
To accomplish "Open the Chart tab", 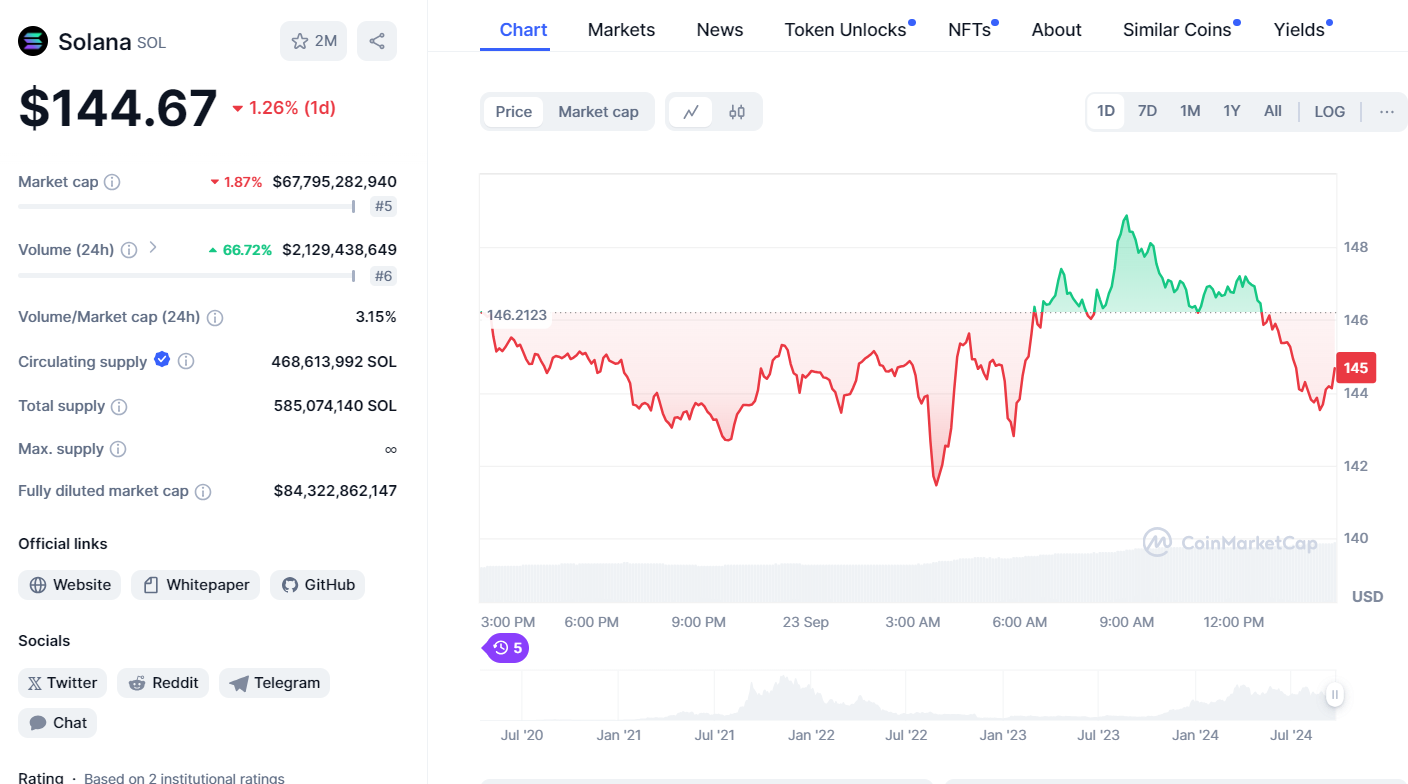I will (x=523, y=30).
